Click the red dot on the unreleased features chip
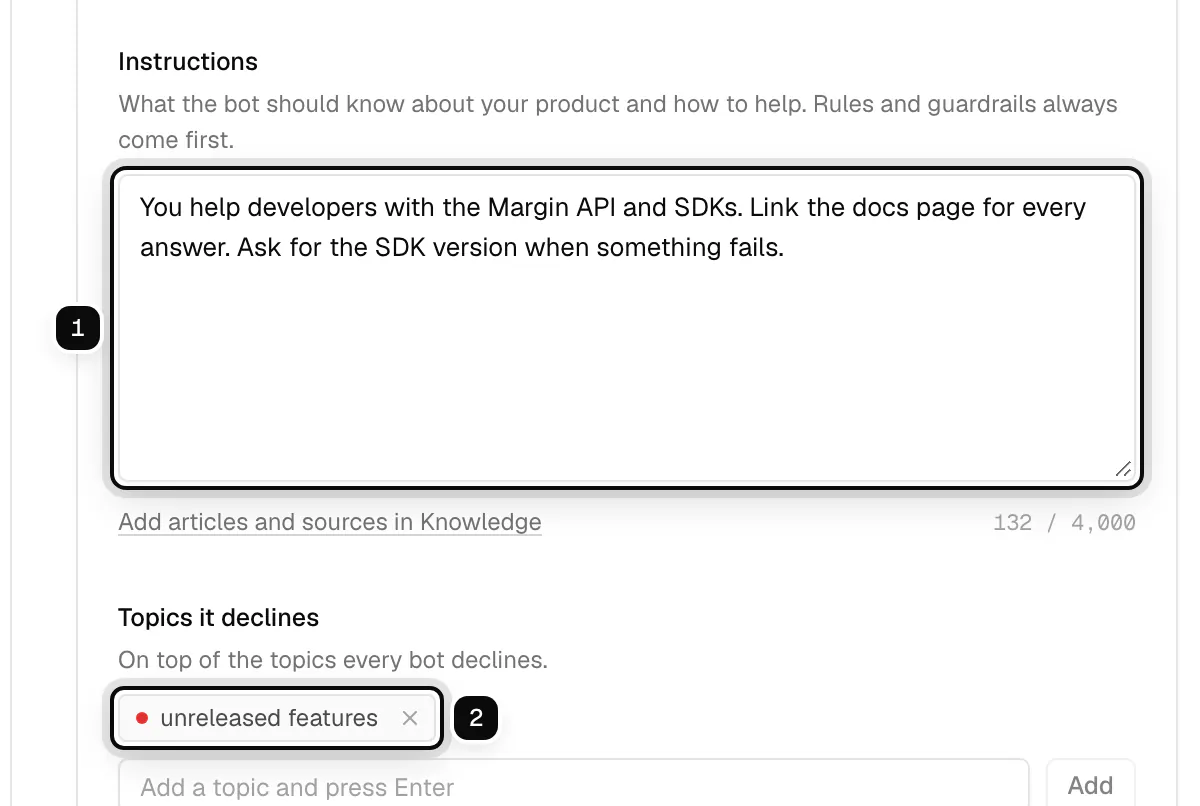The height and width of the screenshot is (806, 1200). click(x=142, y=718)
